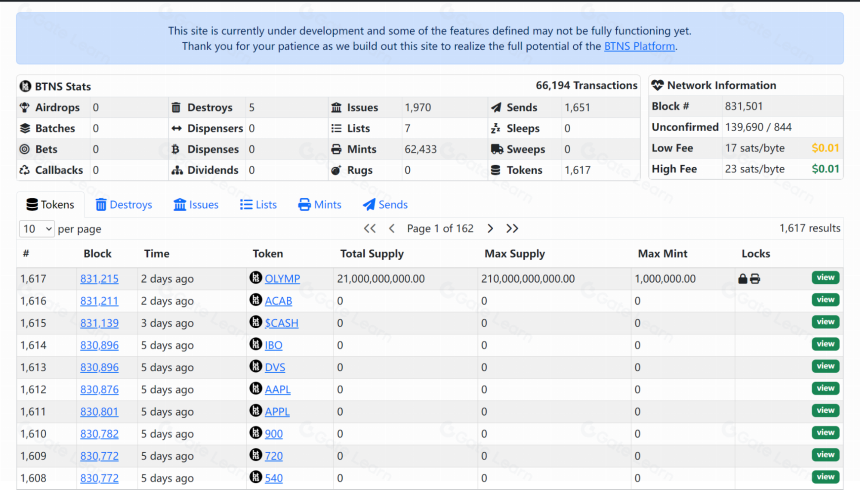The height and width of the screenshot is (502, 860).
Task: Click the OLYMP token coin icon
Action: pyautogui.click(x=256, y=278)
